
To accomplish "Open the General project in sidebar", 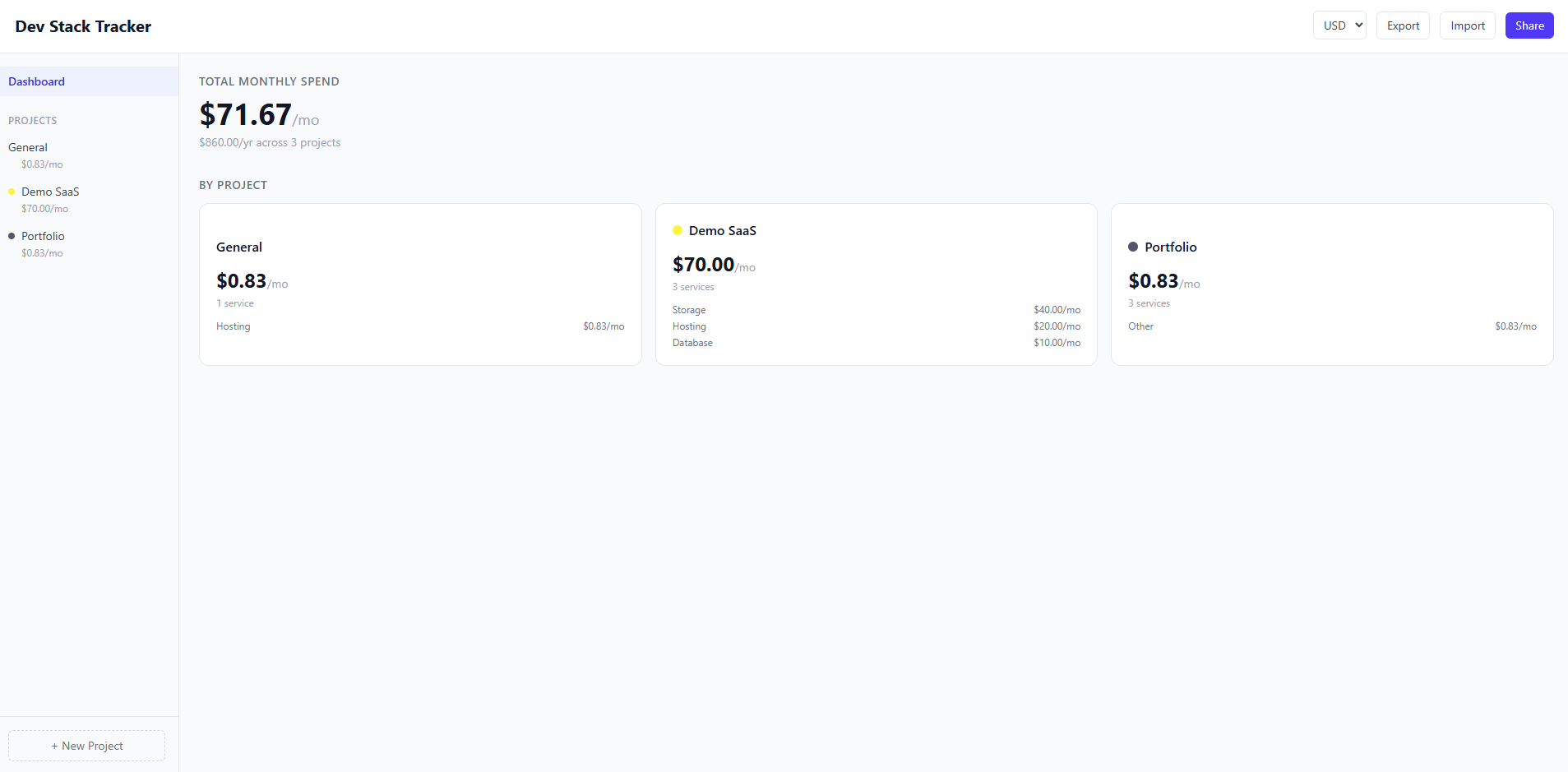I will pyautogui.click(x=28, y=147).
